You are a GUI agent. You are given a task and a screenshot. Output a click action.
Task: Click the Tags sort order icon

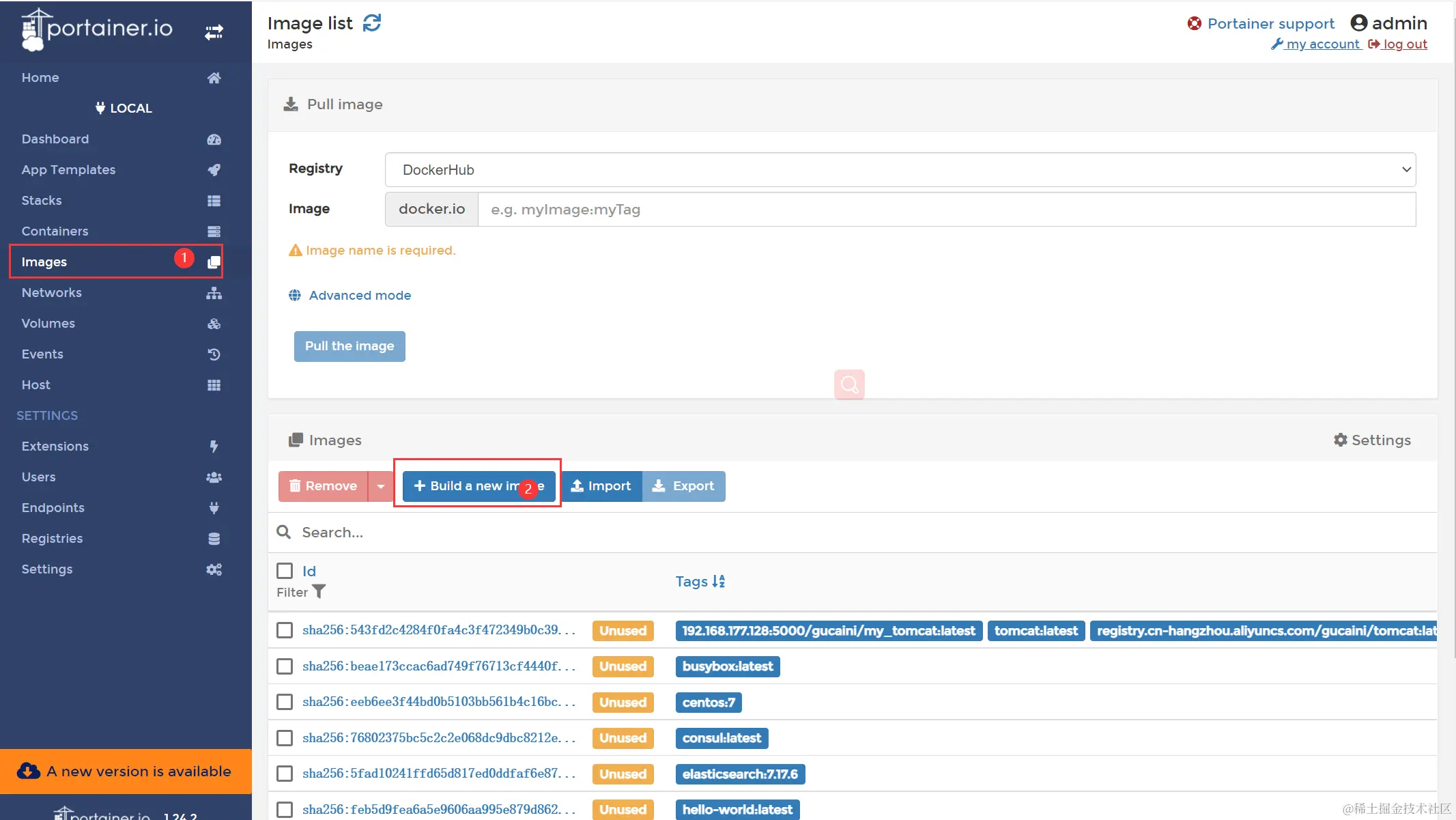(x=718, y=581)
